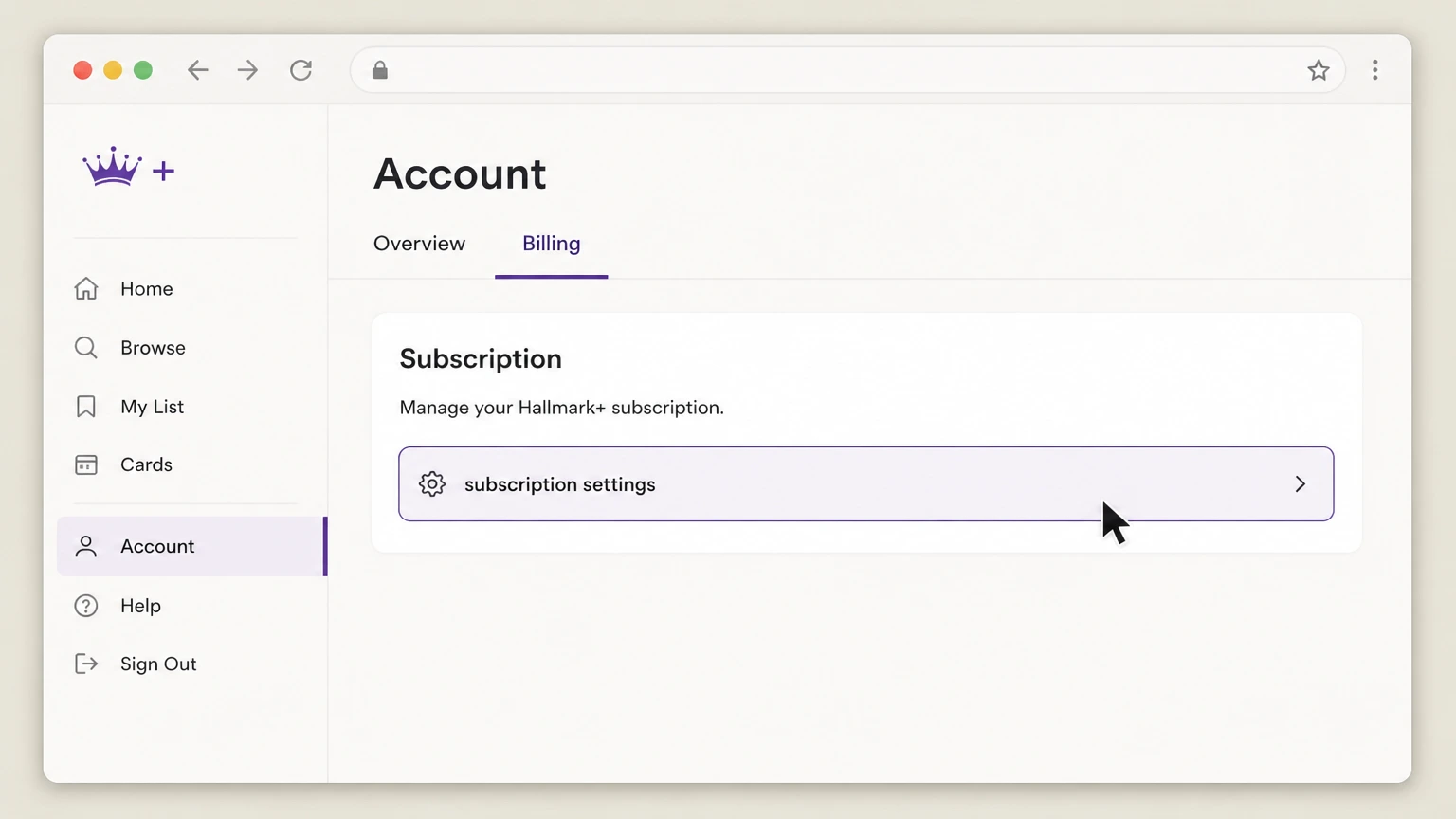Click the subscription settings gear icon

click(432, 484)
